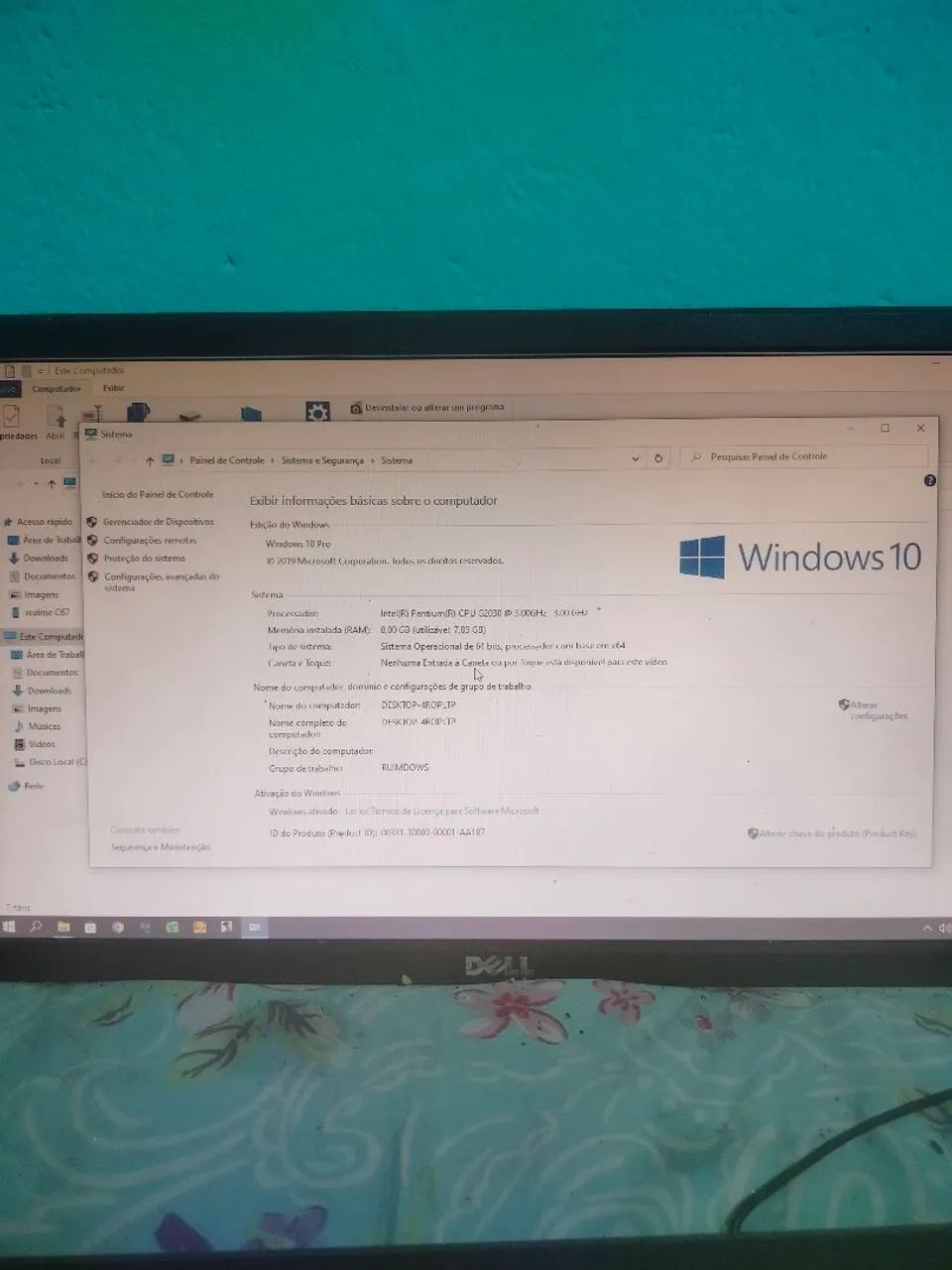Click the shield icon beside Alterar chave do produto
The height and width of the screenshot is (1270, 952).
(x=753, y=833)
